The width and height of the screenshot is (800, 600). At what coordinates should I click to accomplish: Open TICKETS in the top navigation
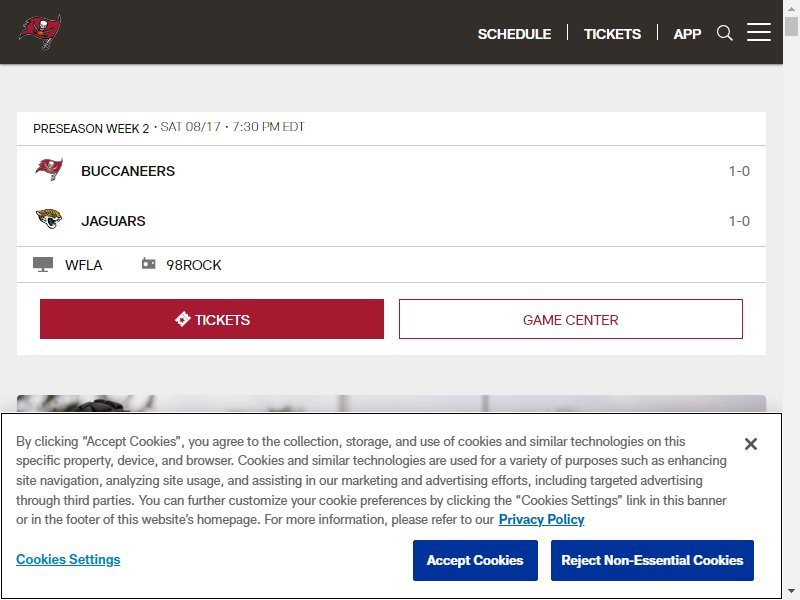click(x=612, y=34)
